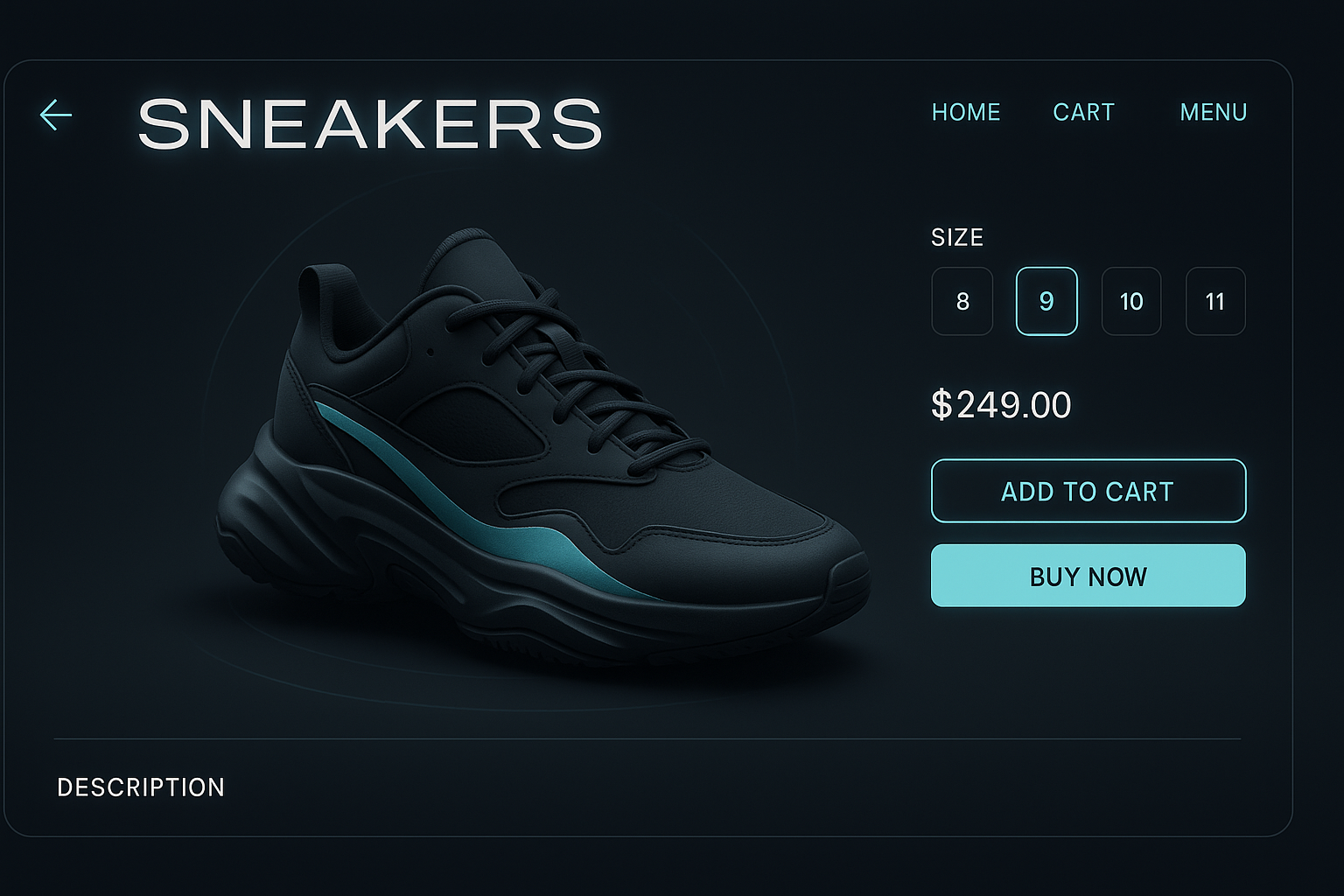This screenshot has width=1344, height=896.
Task: Open the HOME navigation link
Action: click(966, 112)
